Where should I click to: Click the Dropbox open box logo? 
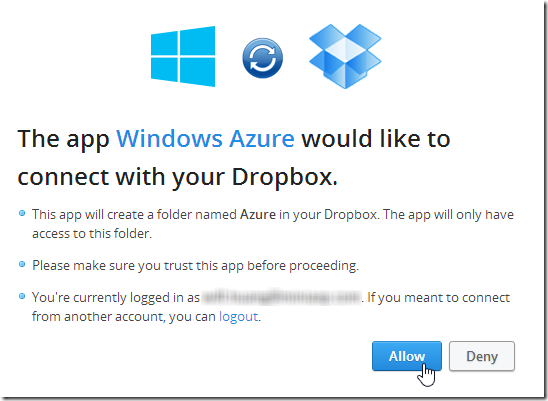pyautogui.click(x=345, y=56)
